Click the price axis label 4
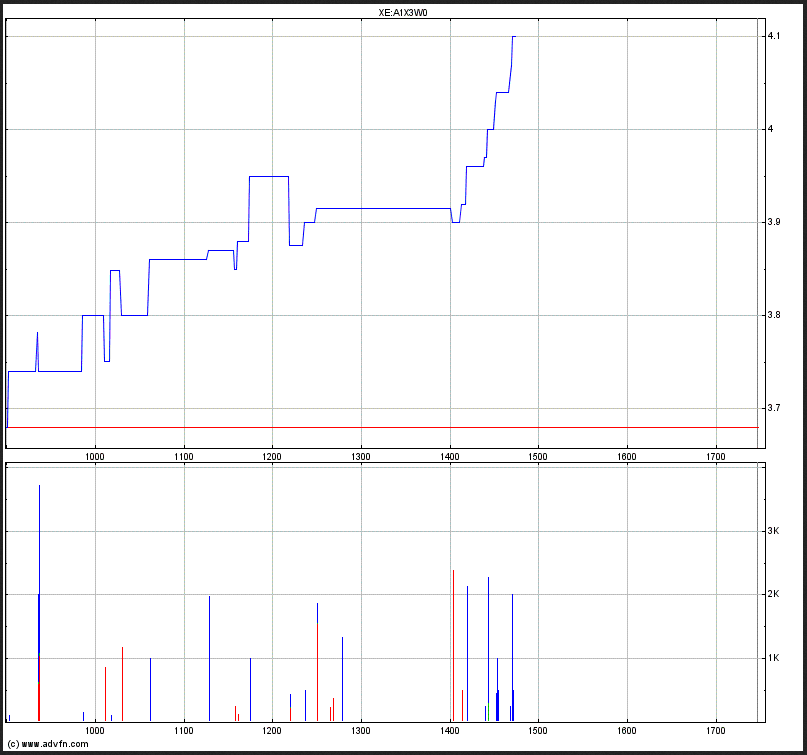The image size is (807, 755). [770, 129]
